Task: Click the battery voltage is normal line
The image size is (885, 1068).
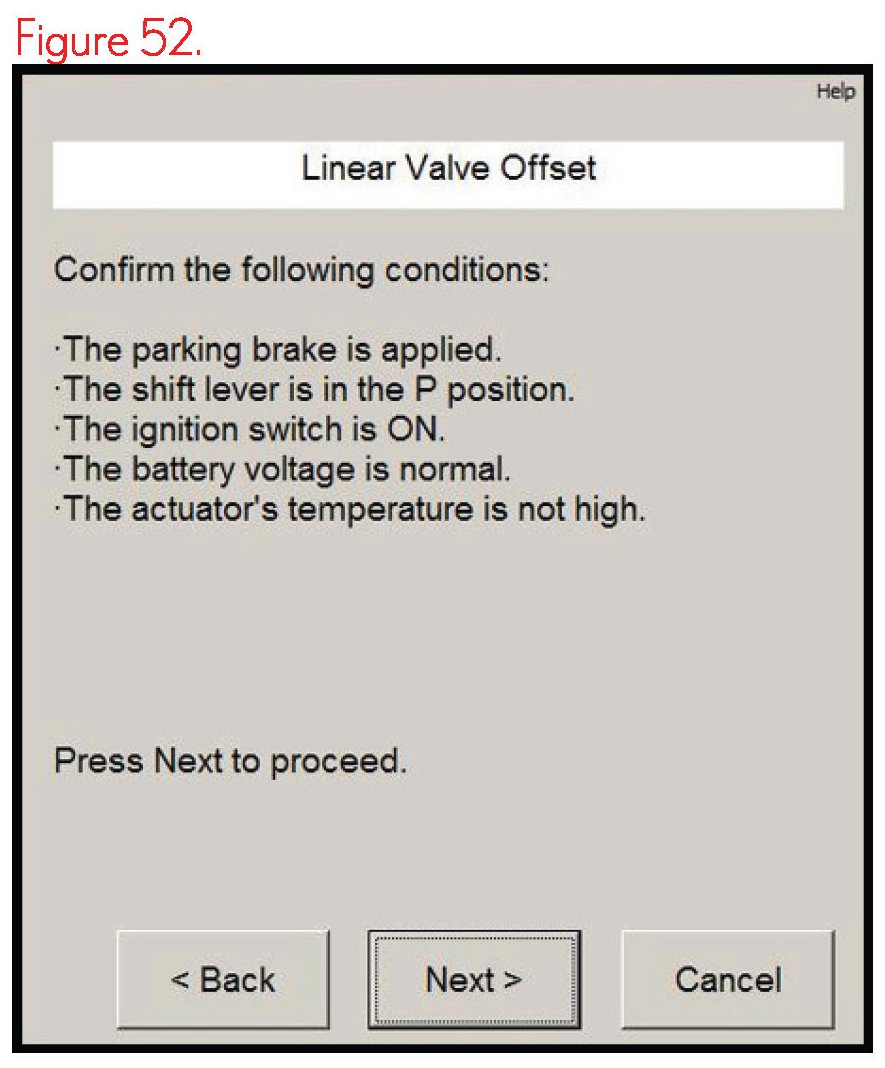Action: [286, 469]
